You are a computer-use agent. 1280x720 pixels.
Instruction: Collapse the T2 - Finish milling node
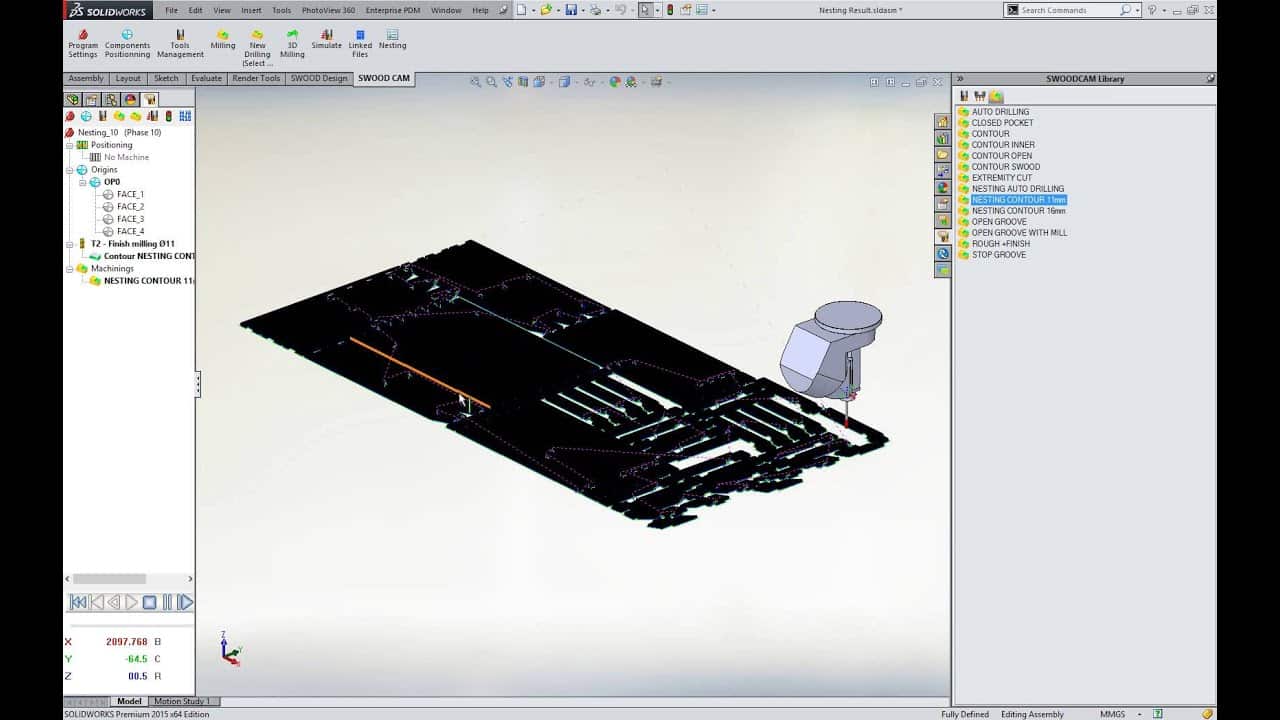pyautogui.click(x=70, y=244)
